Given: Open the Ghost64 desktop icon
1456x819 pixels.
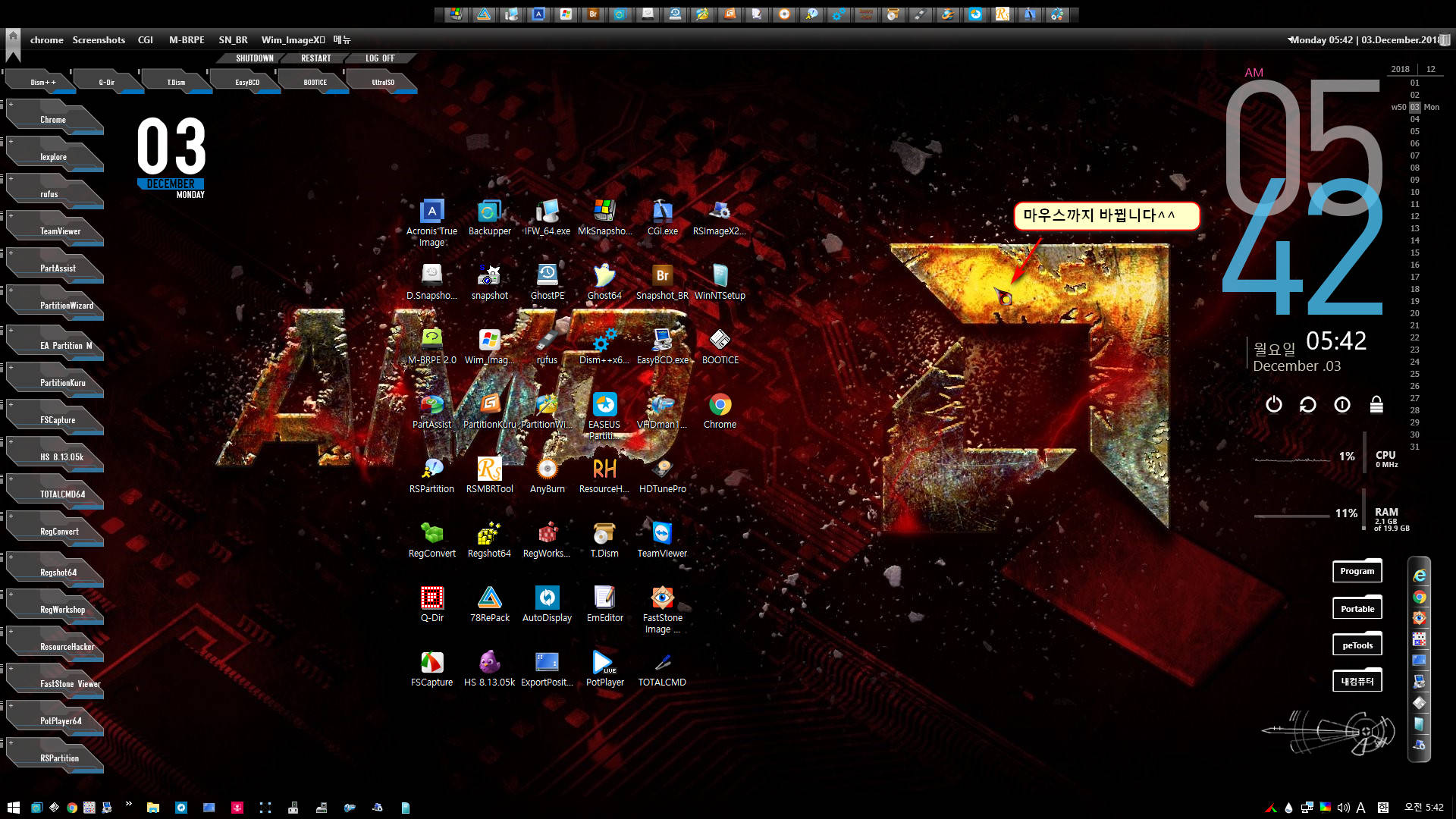Looking at the screenshot, I should (x=604, y=282).
